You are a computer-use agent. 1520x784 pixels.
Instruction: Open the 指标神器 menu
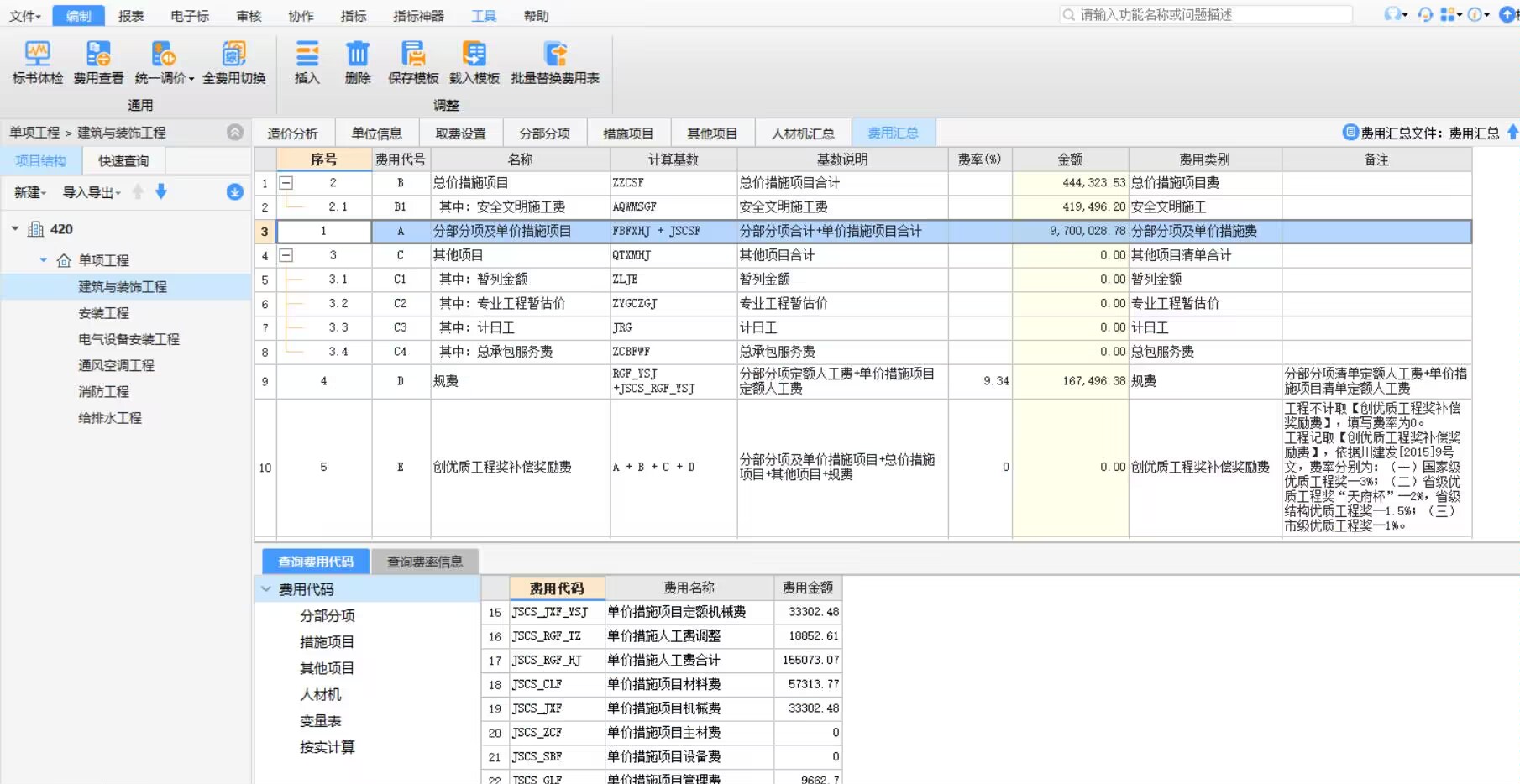[x=418, y=16]
